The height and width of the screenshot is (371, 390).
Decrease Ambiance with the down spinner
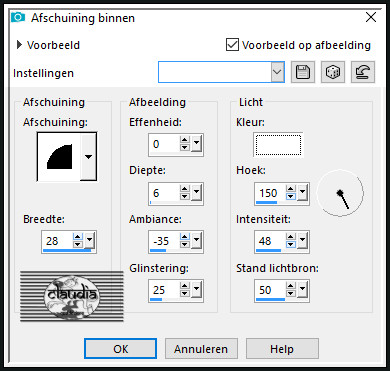coord(185,244)
